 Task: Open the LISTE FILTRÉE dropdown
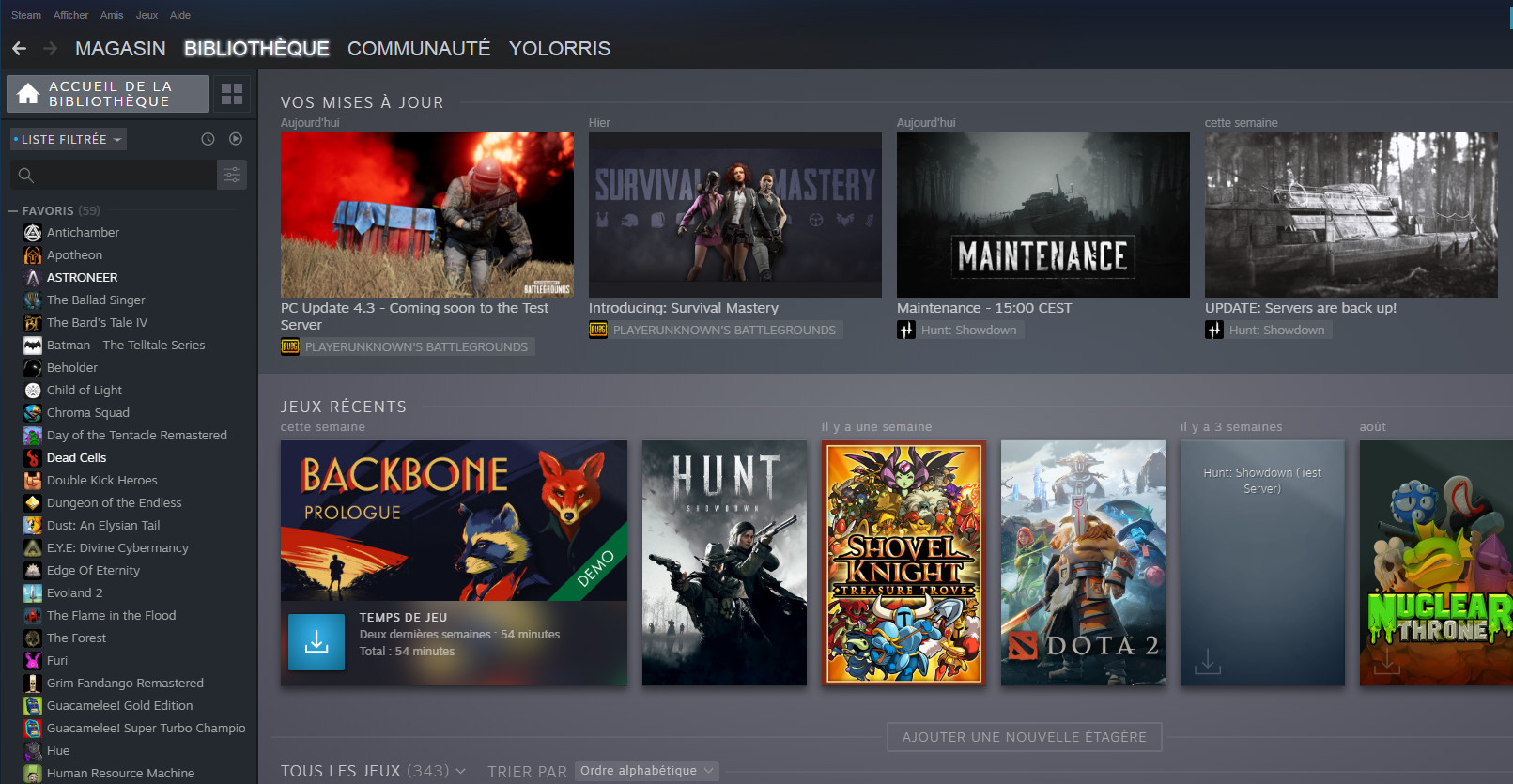69,139
